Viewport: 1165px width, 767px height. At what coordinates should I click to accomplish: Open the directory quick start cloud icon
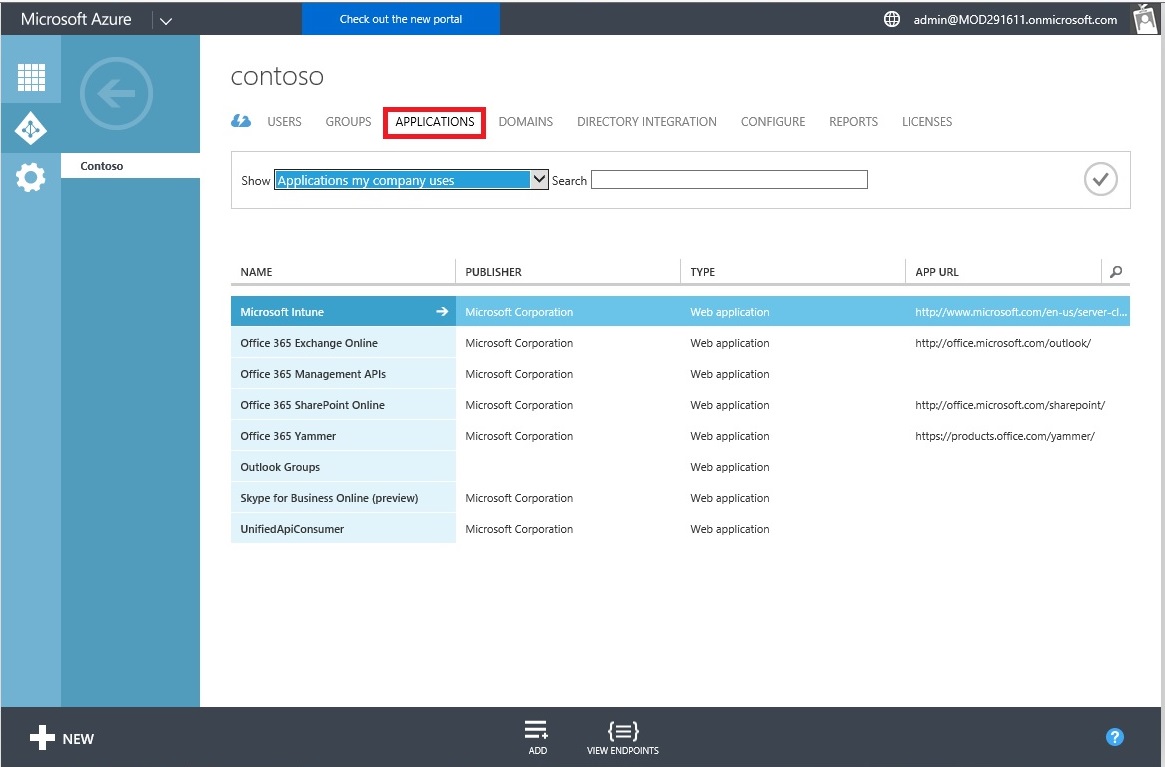(241, 122)
